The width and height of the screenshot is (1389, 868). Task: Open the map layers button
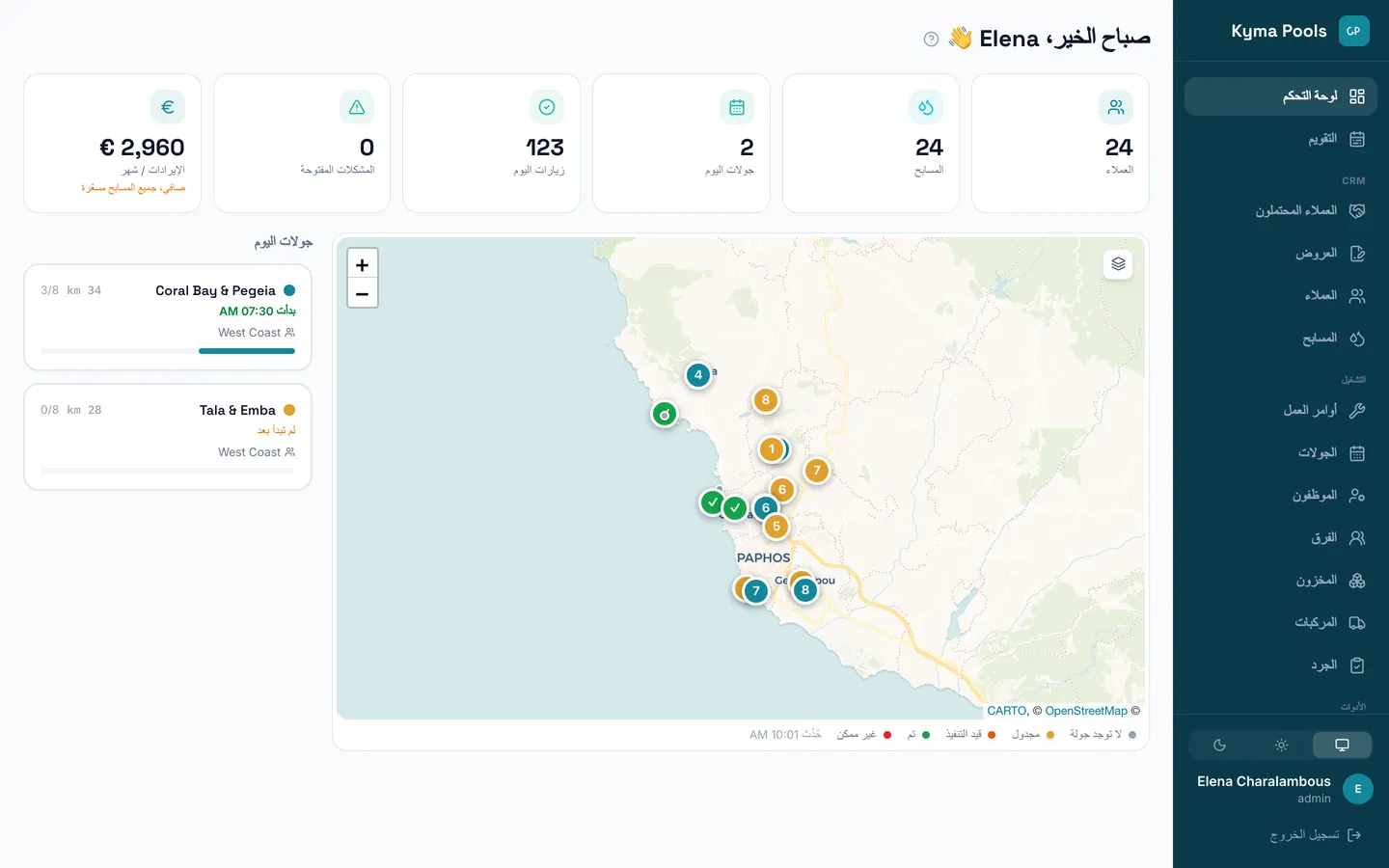(x=1118, y=264)
